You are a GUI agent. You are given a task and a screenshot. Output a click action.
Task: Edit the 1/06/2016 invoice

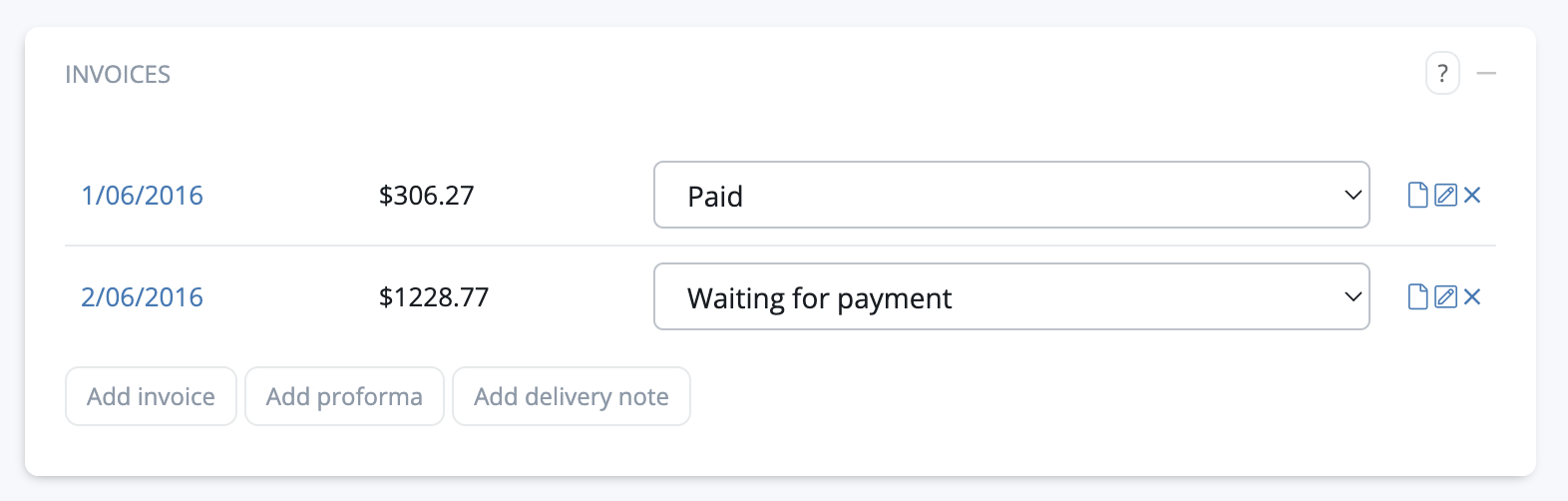pyautogui.click(x=1445, y=196)
